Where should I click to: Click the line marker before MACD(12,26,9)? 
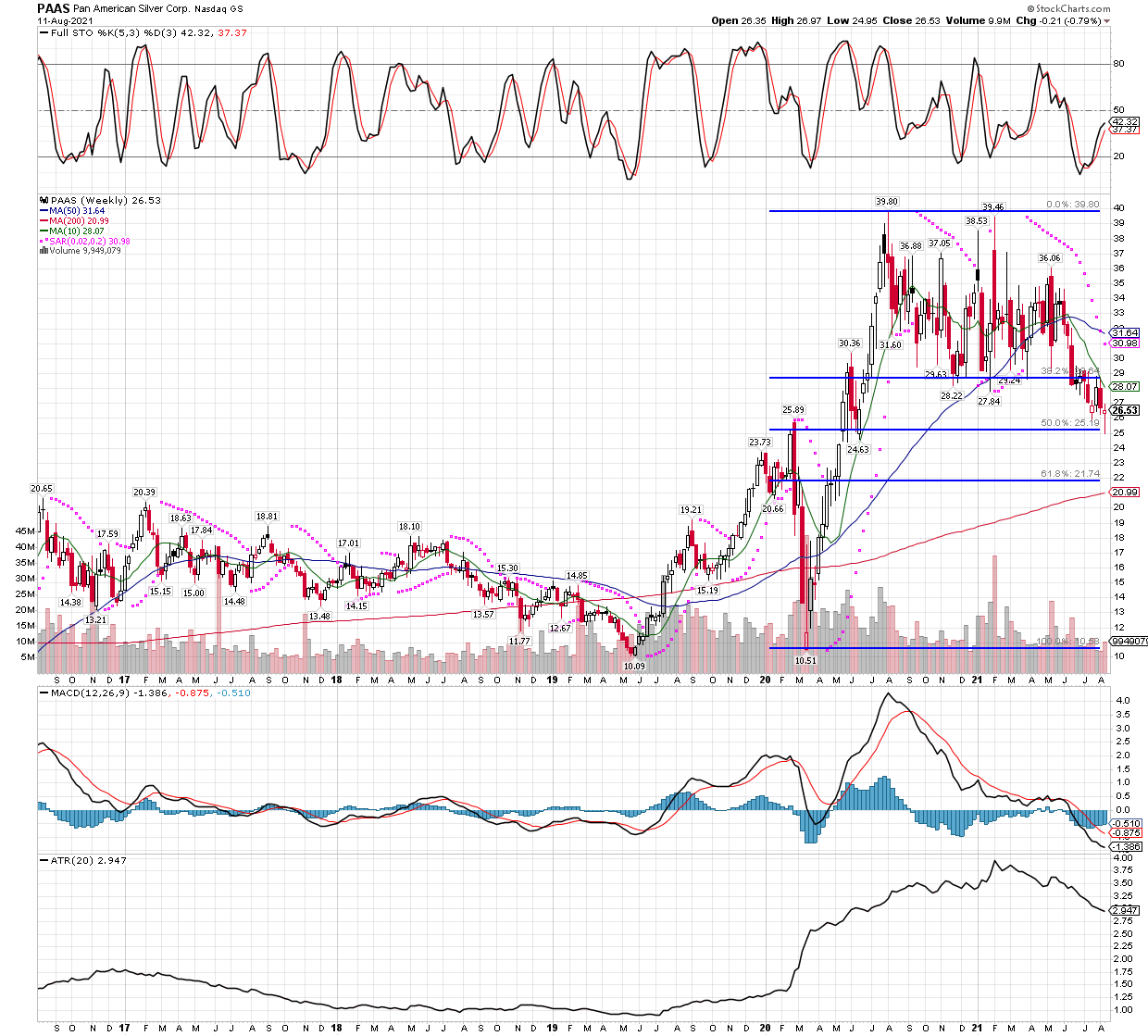(44, 693)
